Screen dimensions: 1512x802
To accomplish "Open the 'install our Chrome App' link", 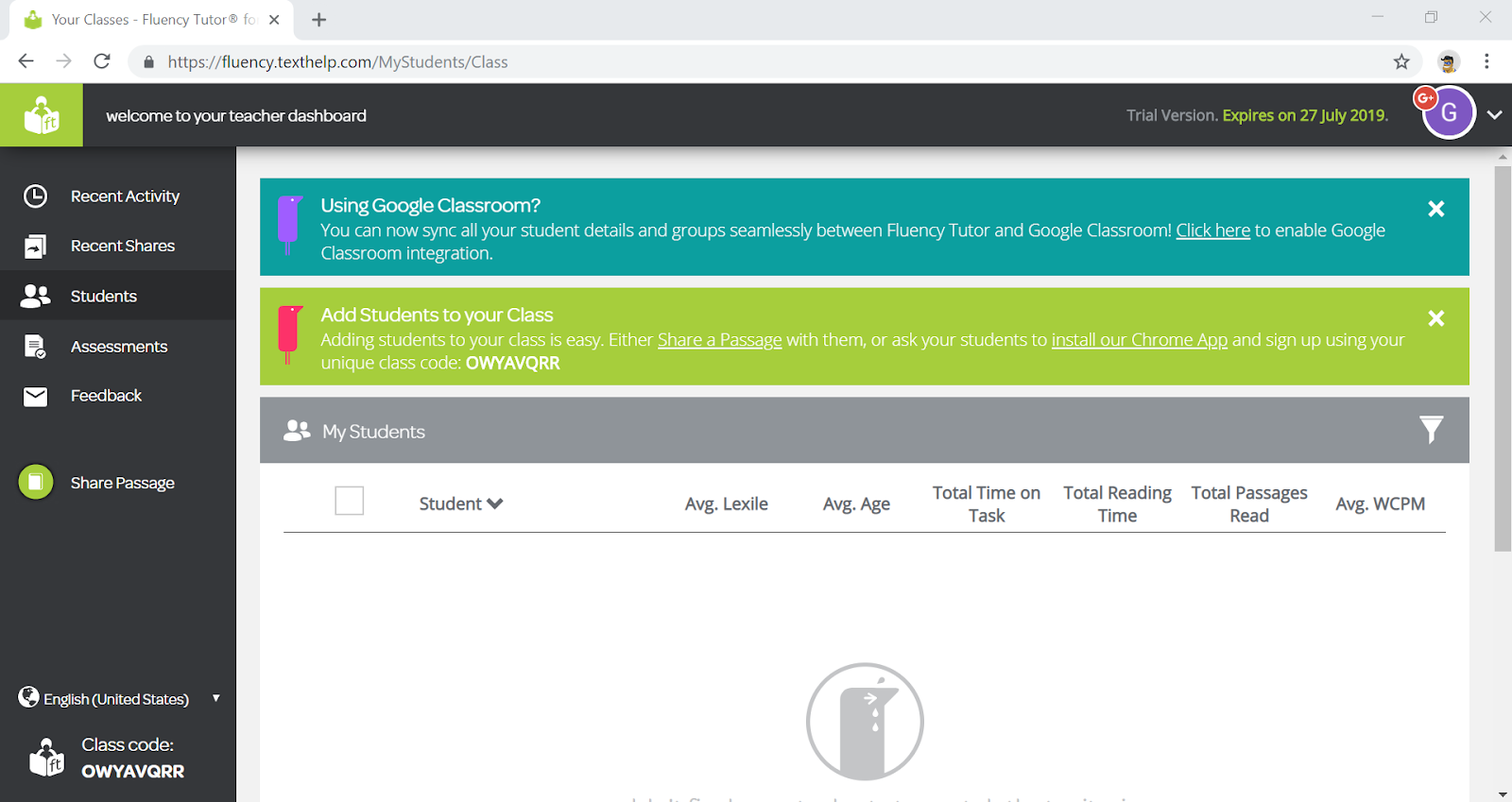I will tap(1140, 340).
